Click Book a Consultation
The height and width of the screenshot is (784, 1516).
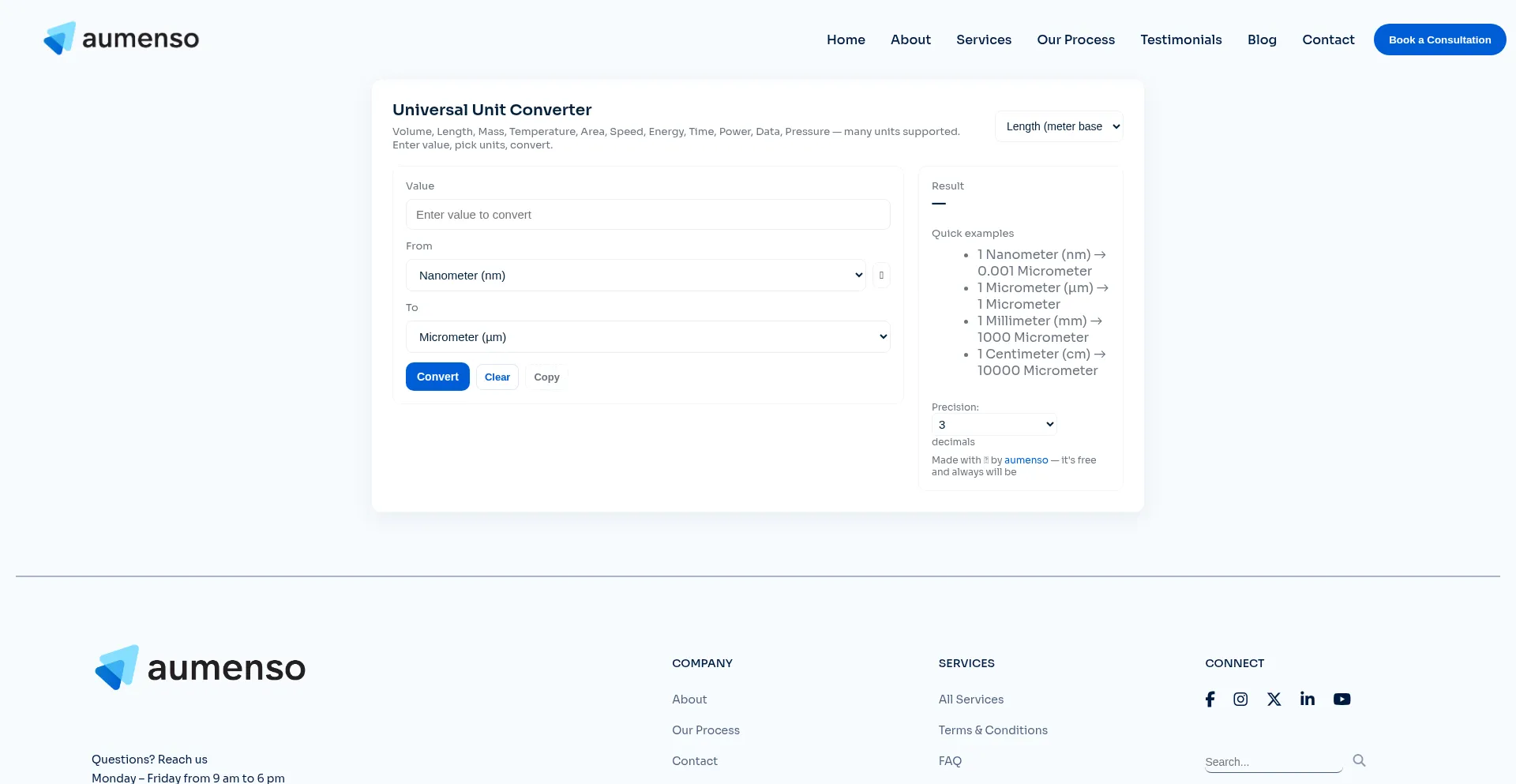1439,39
